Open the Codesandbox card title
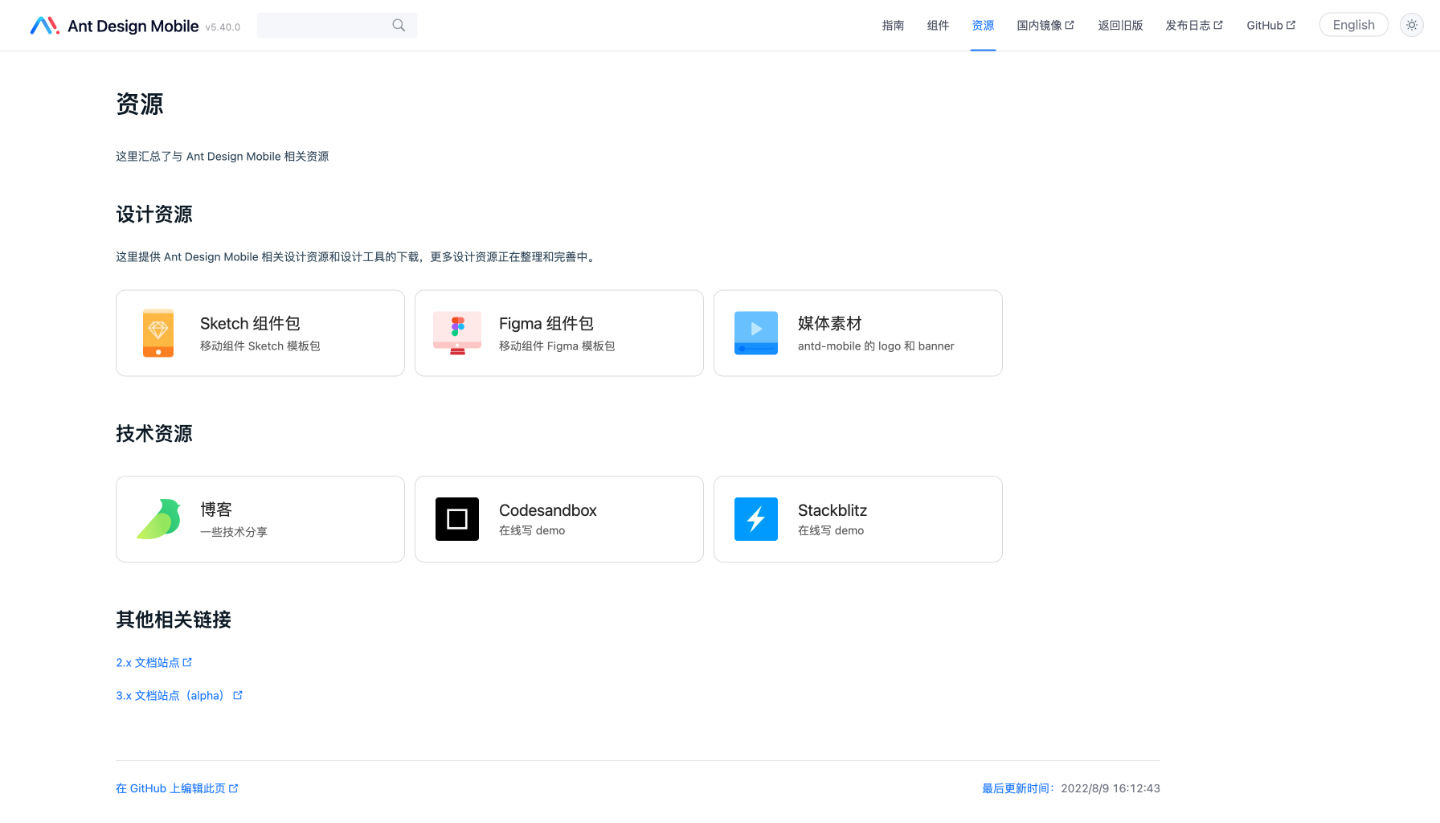This screenshot has height=823, width=1440. tap(548, 510)
